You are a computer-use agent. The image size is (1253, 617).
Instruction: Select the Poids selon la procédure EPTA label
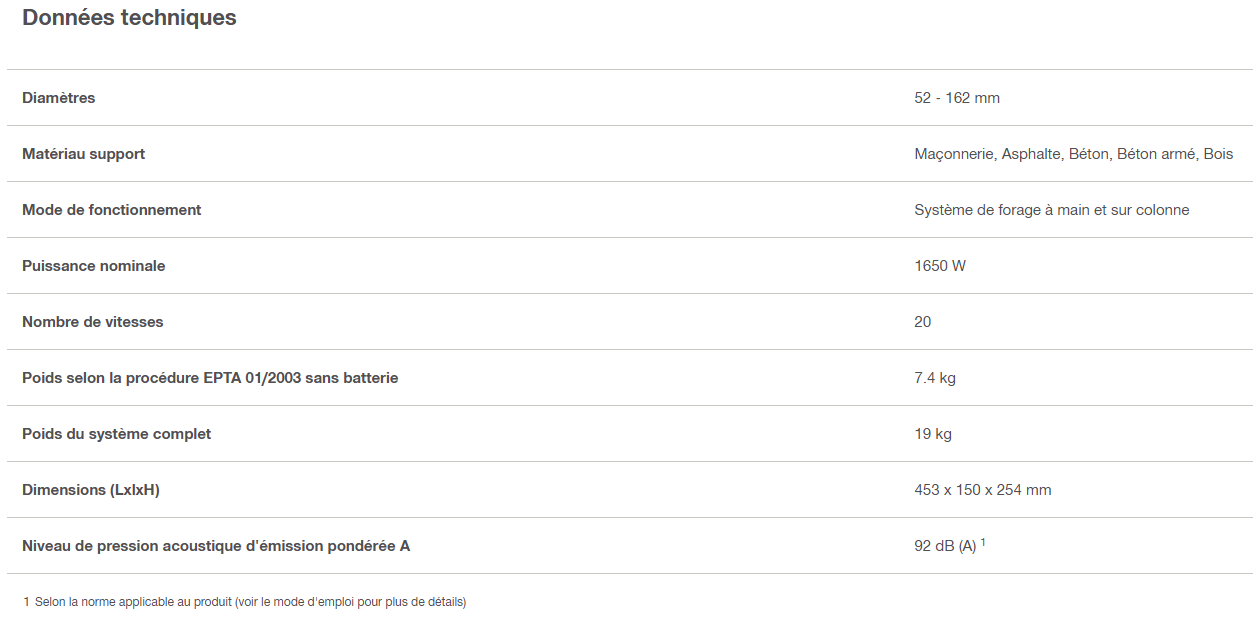210,378
